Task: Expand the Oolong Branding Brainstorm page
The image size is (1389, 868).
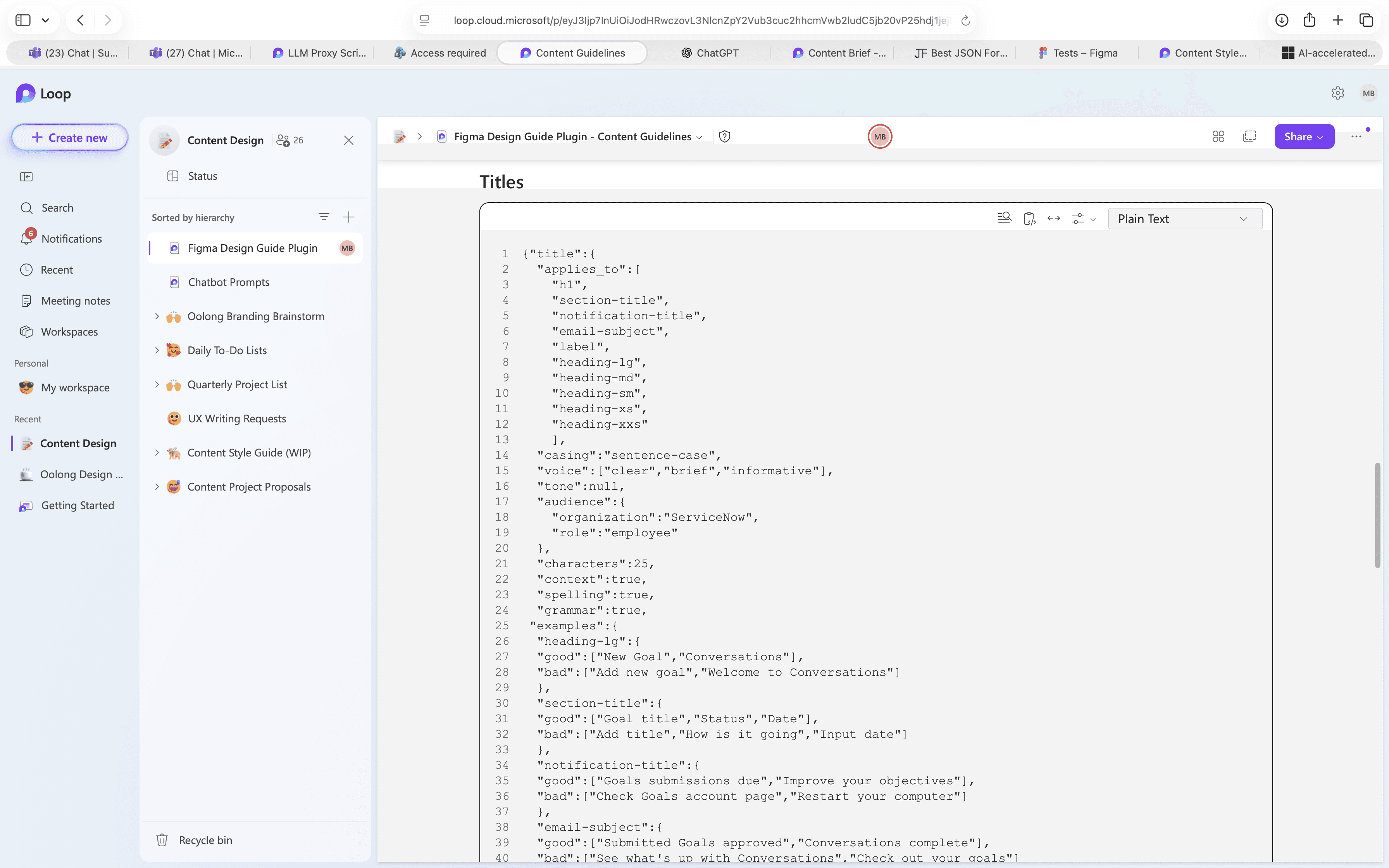Action: 157,316
